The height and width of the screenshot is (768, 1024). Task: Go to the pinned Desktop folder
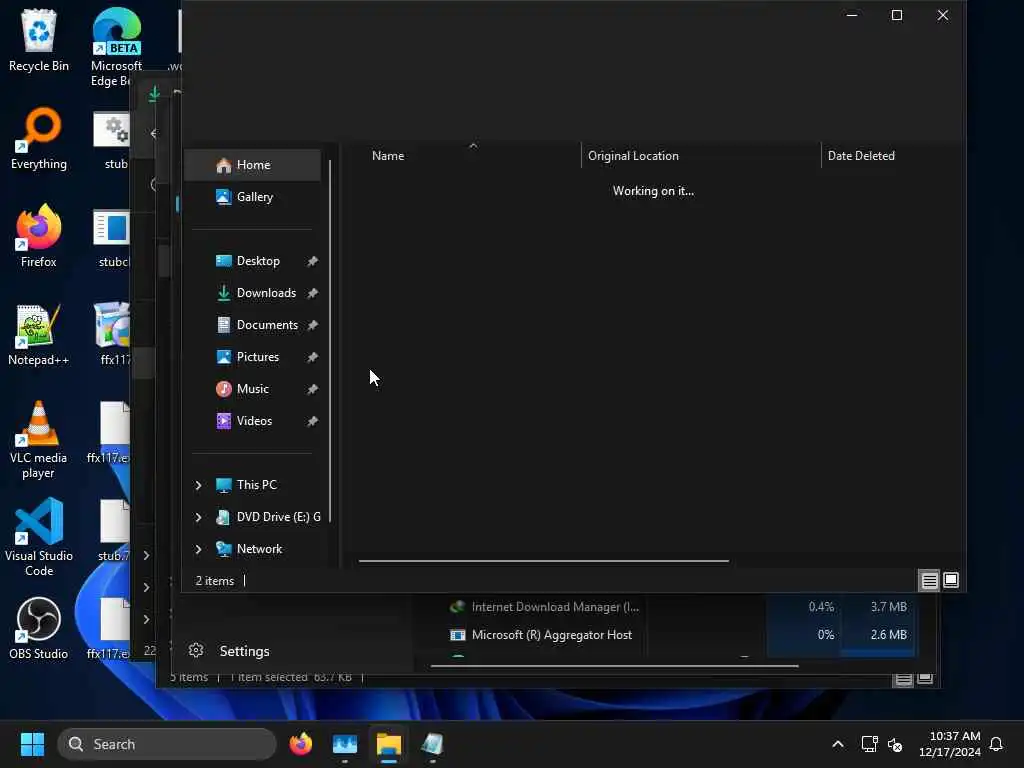pyautogui.click(x=253, y=261)
